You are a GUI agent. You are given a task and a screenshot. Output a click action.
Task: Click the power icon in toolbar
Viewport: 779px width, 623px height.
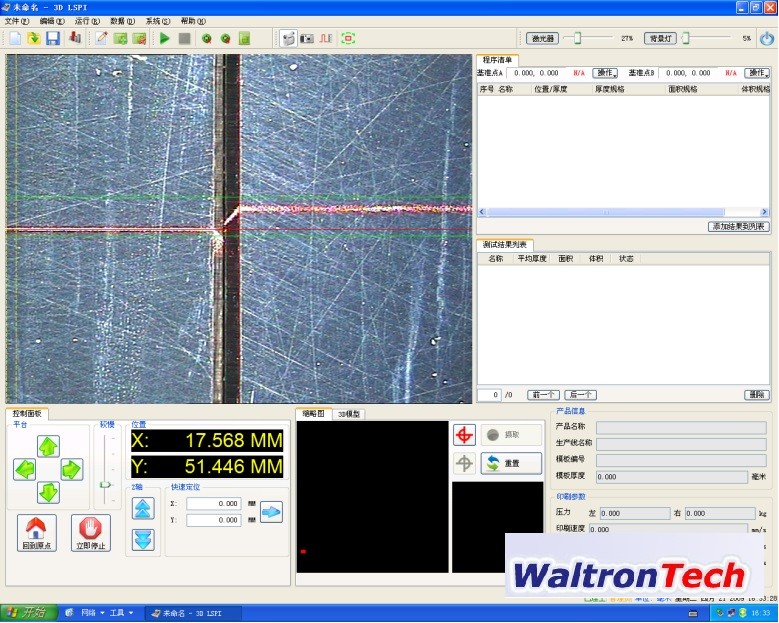tap(766, 39)
